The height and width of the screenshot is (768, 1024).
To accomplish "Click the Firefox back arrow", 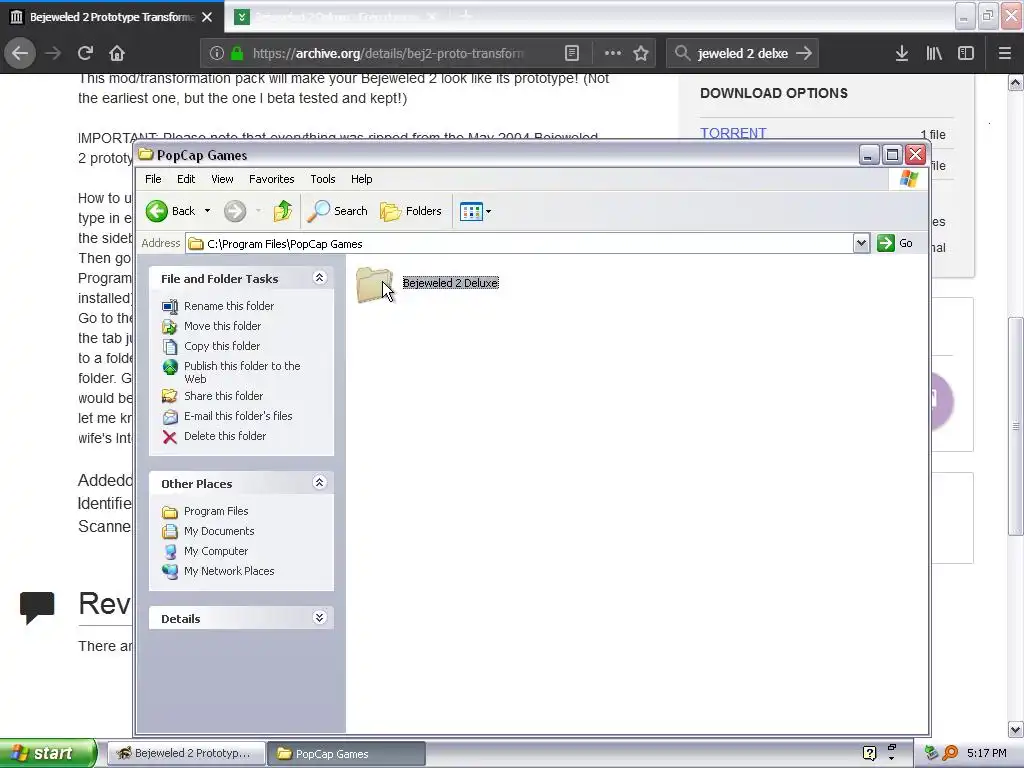I will pyautogui.click(x=20, y=54).
